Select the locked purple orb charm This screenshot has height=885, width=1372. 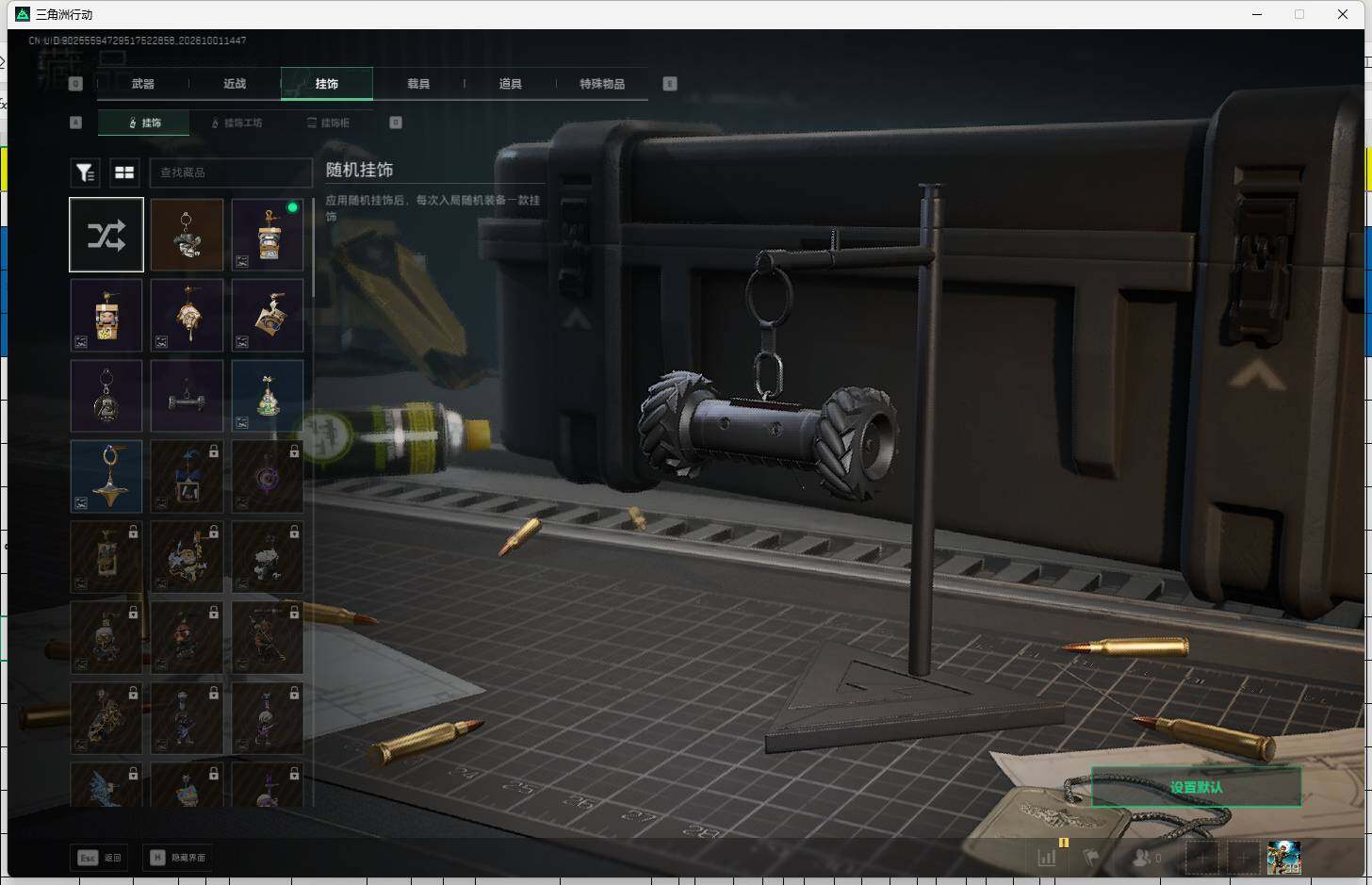point(268,477)
